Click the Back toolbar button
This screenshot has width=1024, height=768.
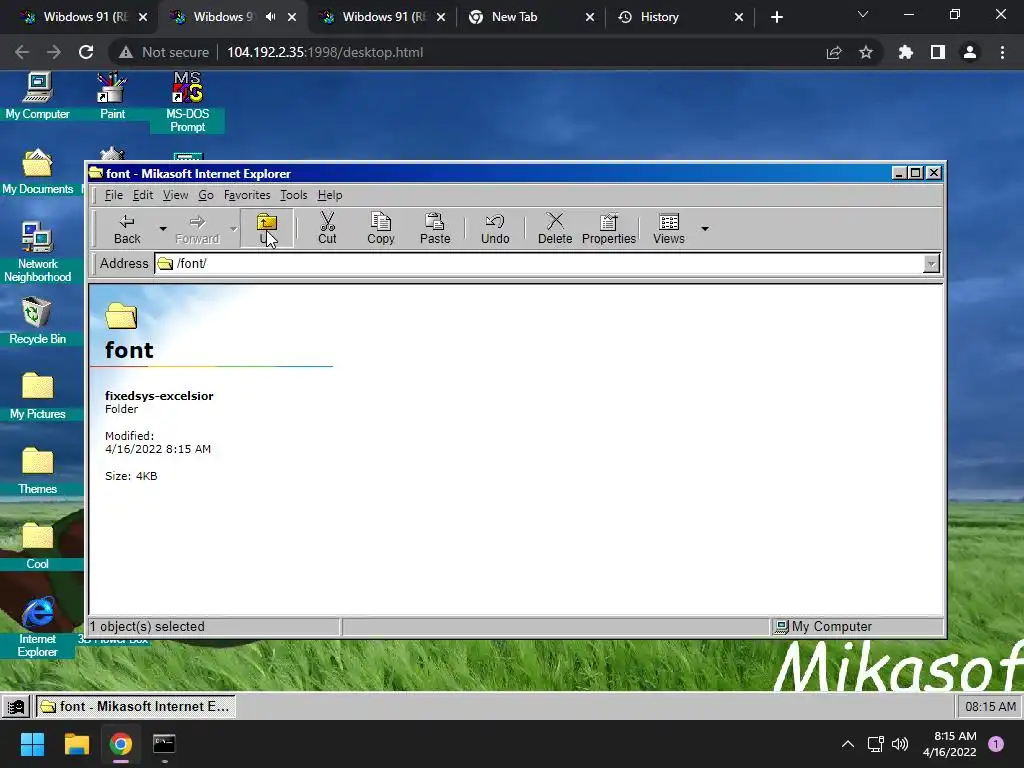pos(127,229)
